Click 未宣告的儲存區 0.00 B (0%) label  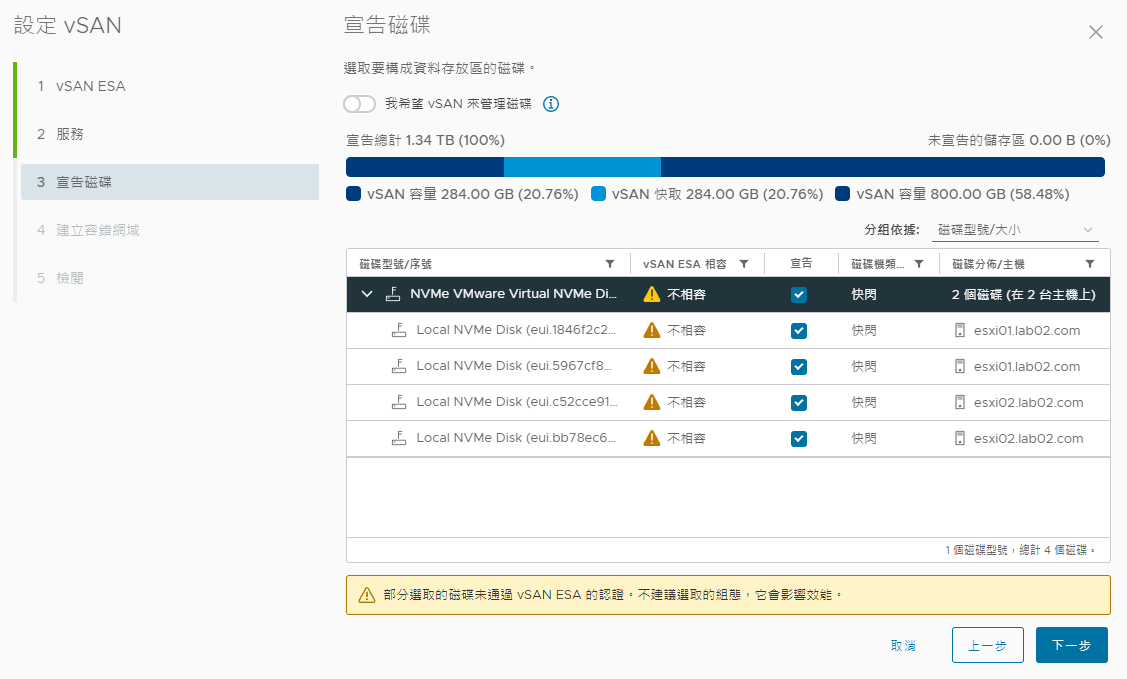tap(1019, 140)
